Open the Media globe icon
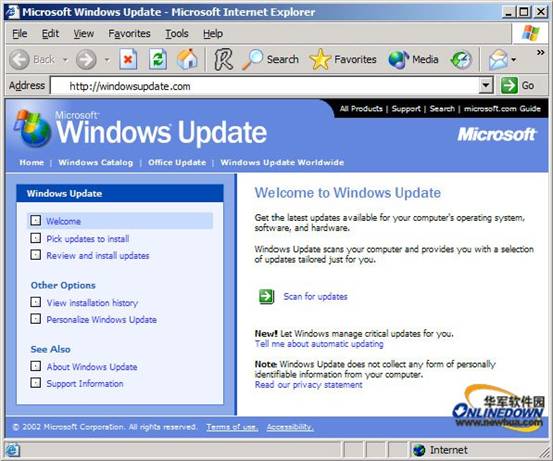 point(398,59)
